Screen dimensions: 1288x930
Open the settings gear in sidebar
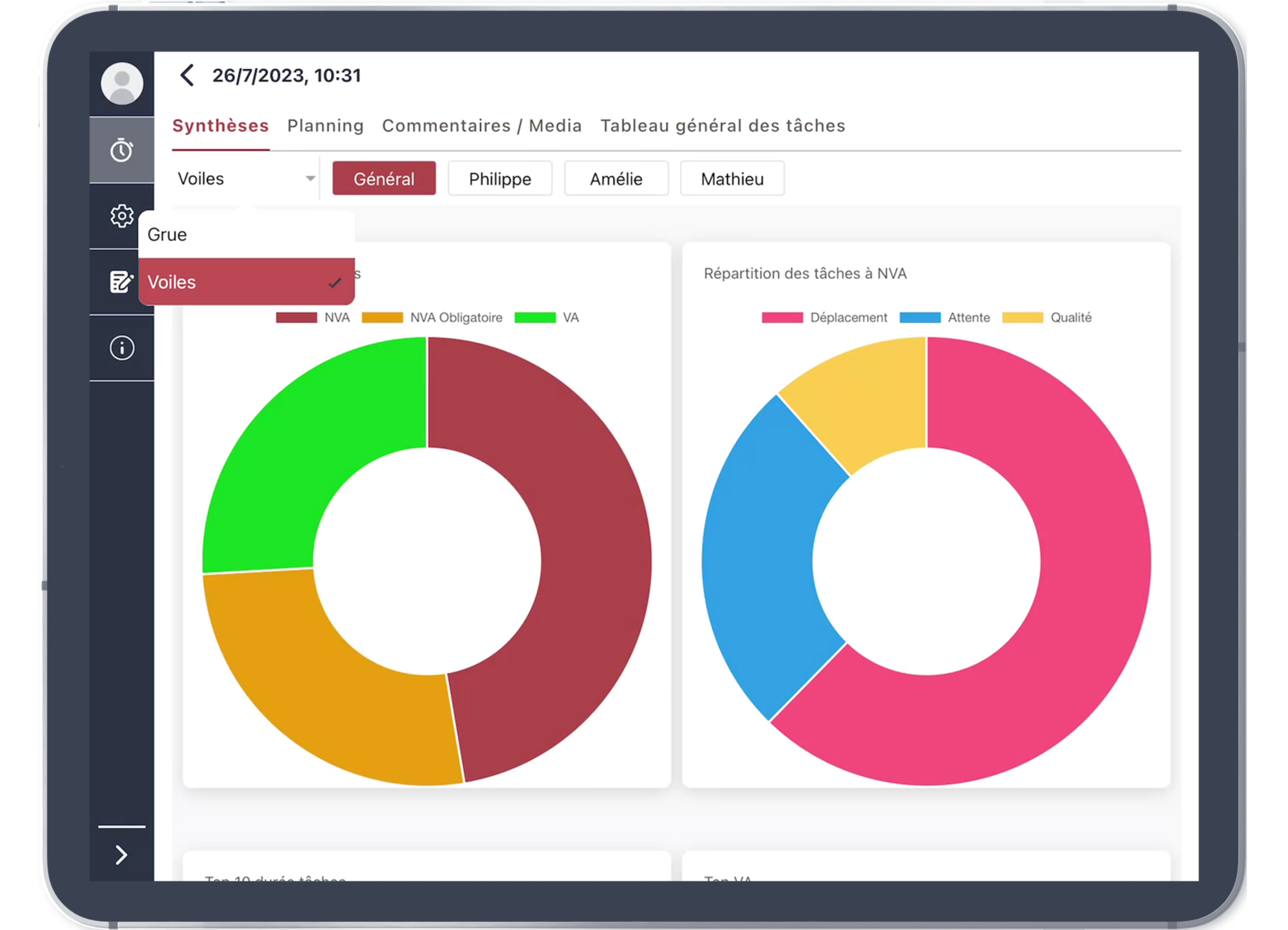121,217
